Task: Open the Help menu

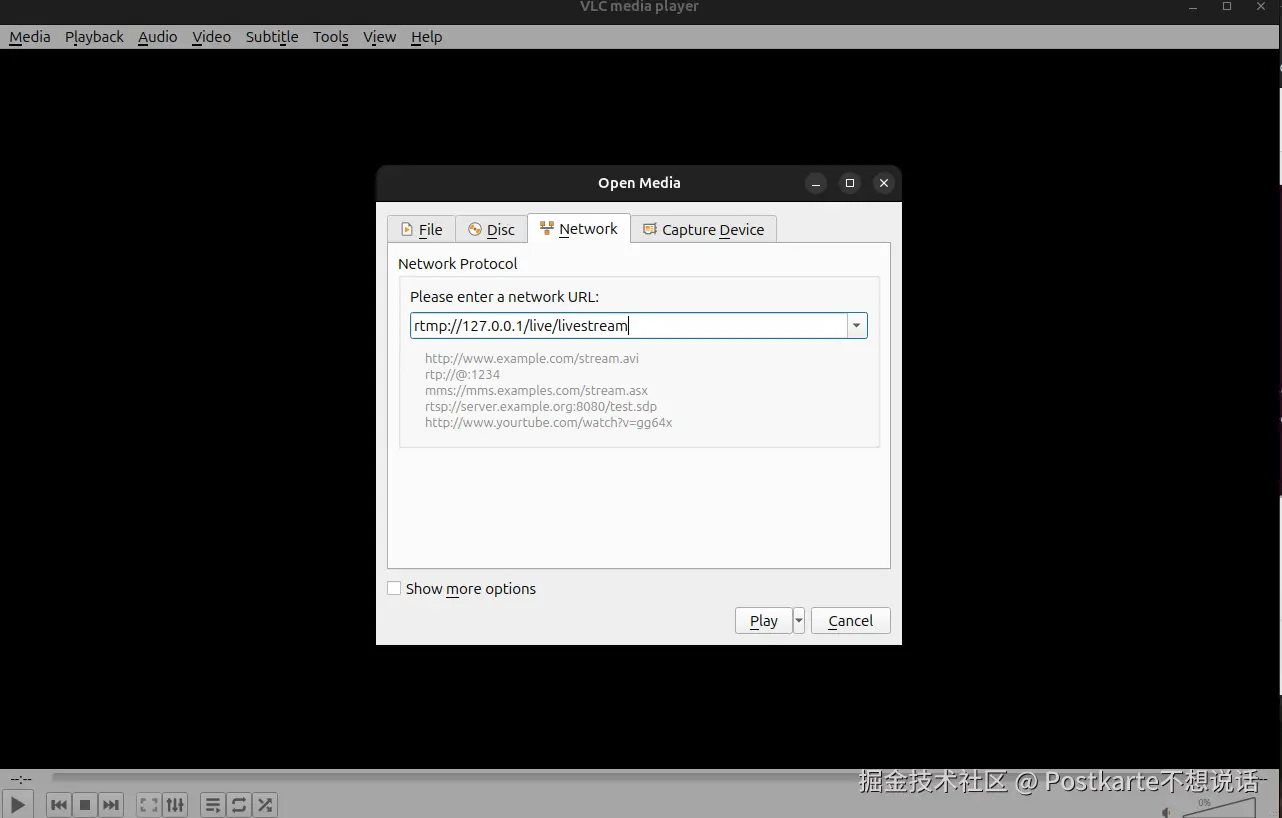Action: click(x=426, y=37)
